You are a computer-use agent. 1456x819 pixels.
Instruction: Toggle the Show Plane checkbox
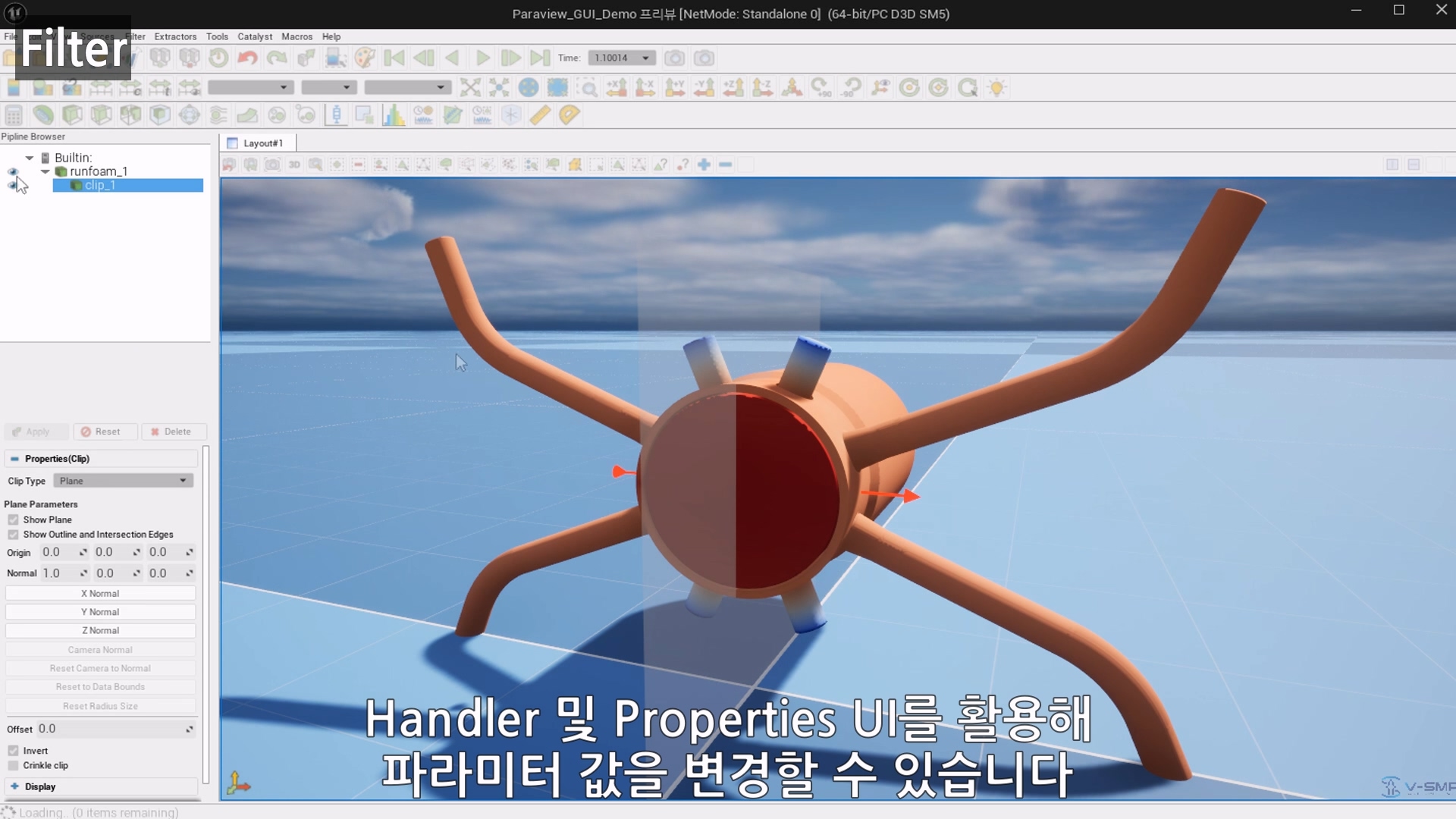pos(14,519)
